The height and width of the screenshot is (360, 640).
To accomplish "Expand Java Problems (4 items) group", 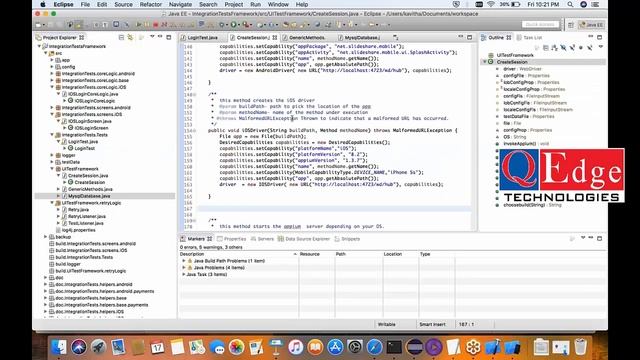I will pos(184,268).
